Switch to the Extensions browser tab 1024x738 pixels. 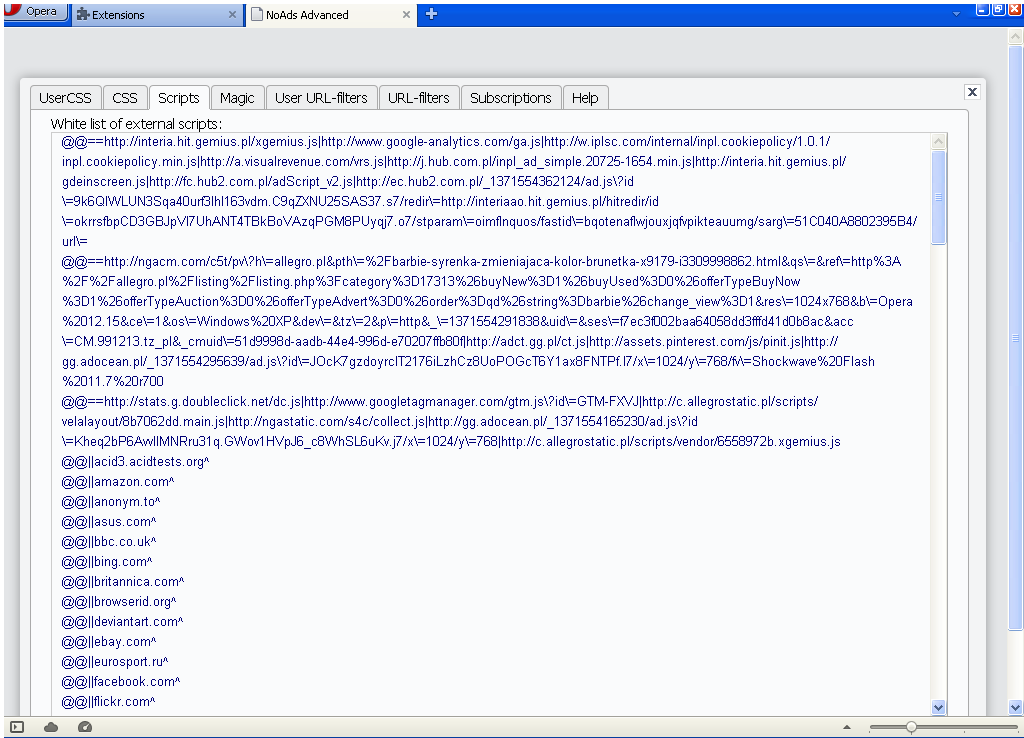157,14
